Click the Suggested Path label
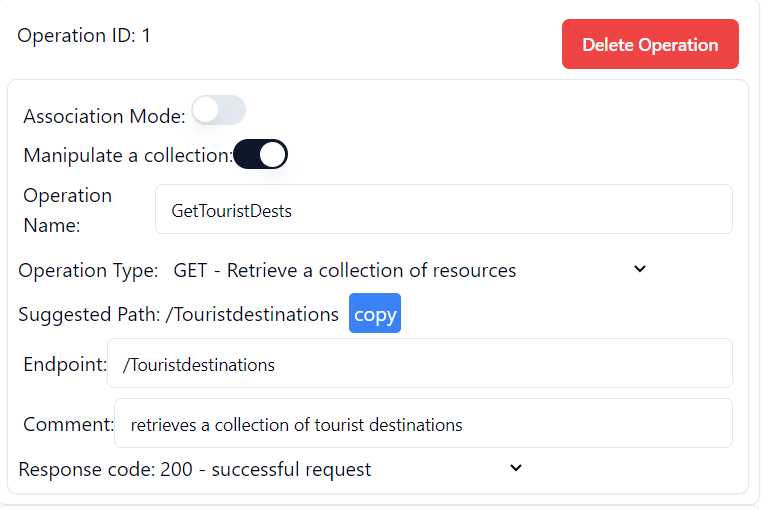This screenshot has width=767, height=509. tap(89, 314)
